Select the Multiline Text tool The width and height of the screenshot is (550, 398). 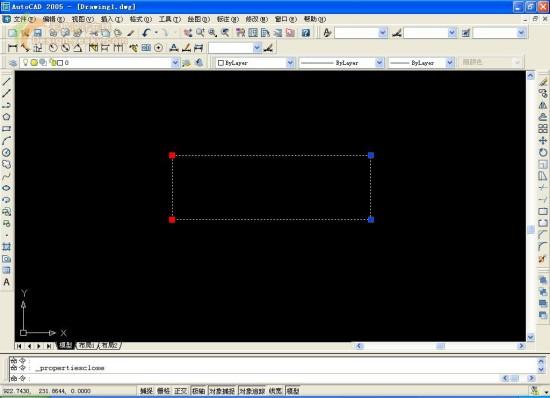[6, 282]
